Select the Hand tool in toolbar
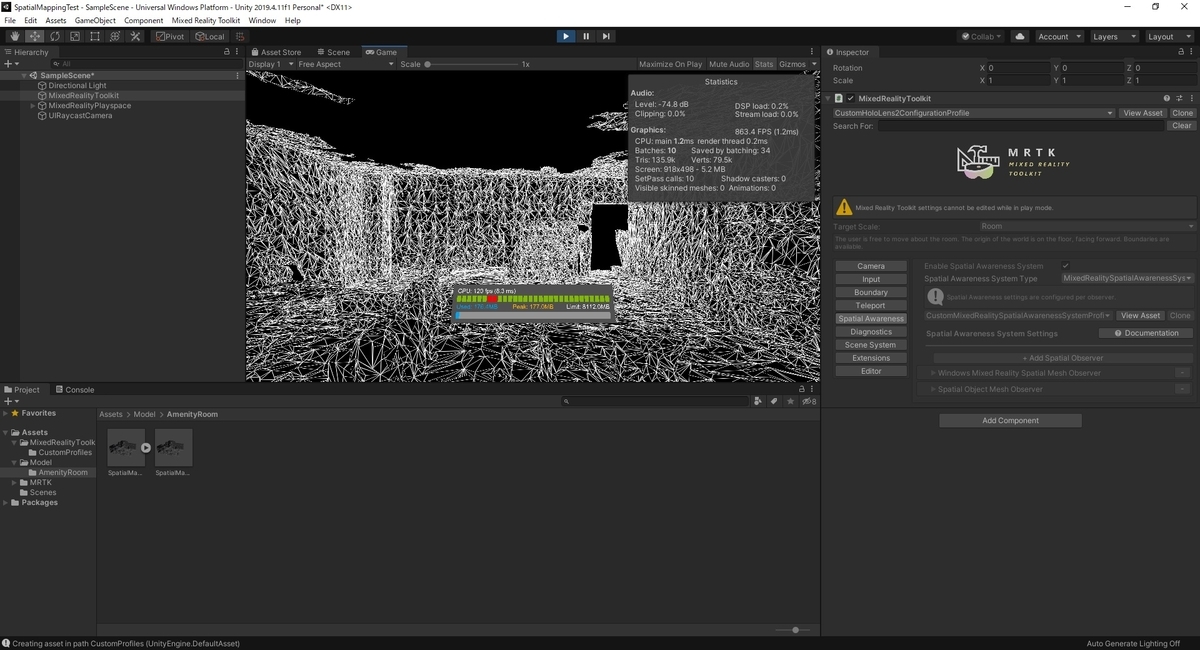Screen dimensions: 1200x650 click(x=14, y=36)
